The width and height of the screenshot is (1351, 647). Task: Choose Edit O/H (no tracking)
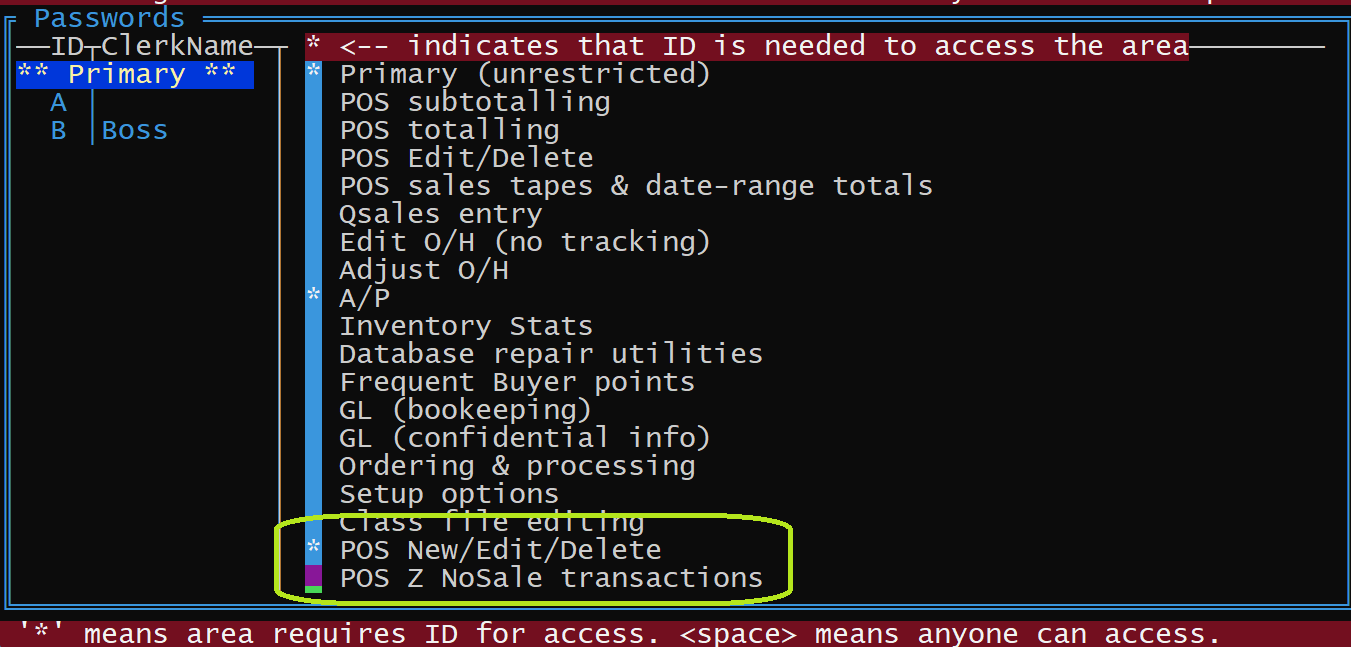[524, 243]
